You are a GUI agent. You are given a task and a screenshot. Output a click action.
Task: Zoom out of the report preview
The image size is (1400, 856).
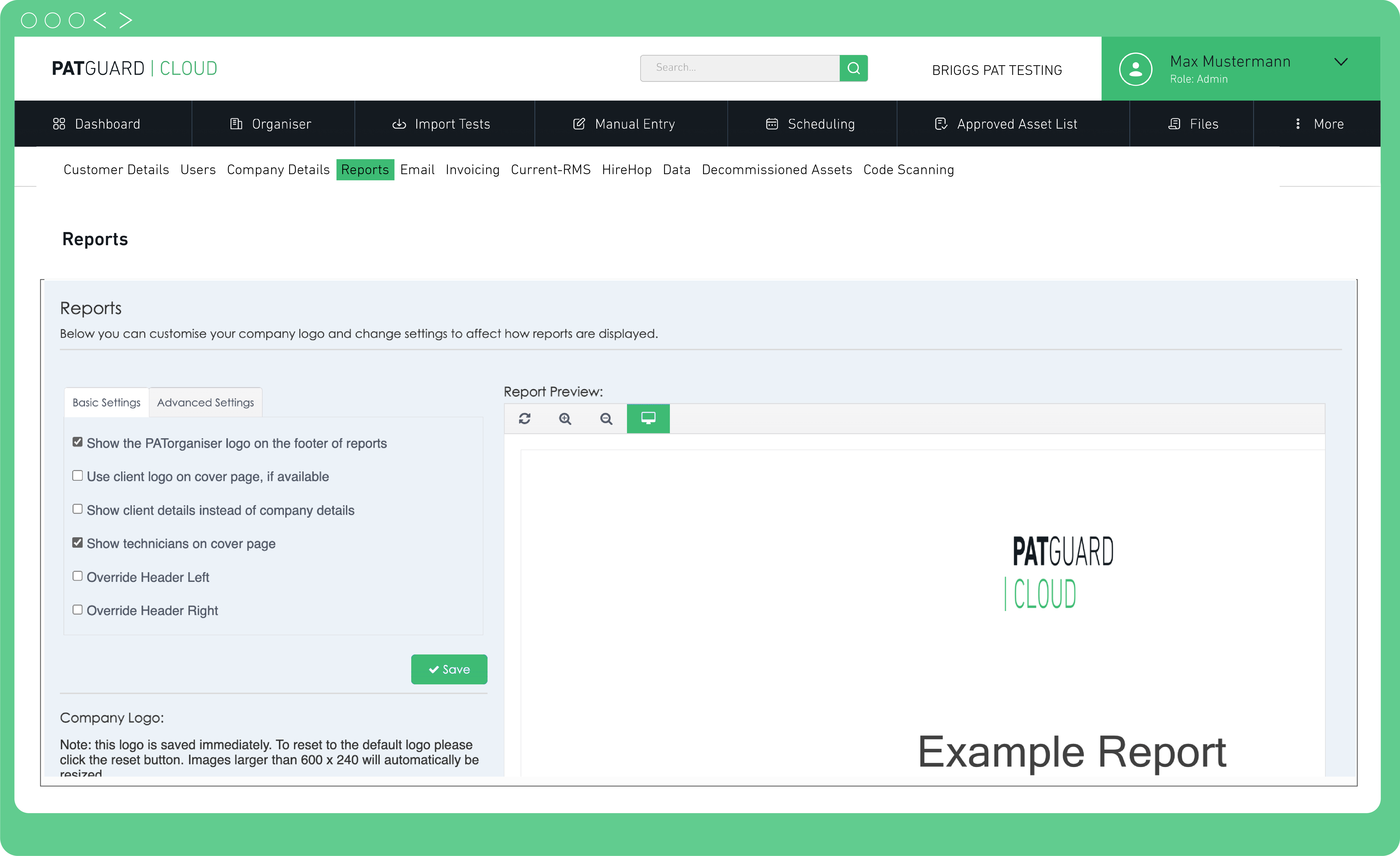[606, 419]
